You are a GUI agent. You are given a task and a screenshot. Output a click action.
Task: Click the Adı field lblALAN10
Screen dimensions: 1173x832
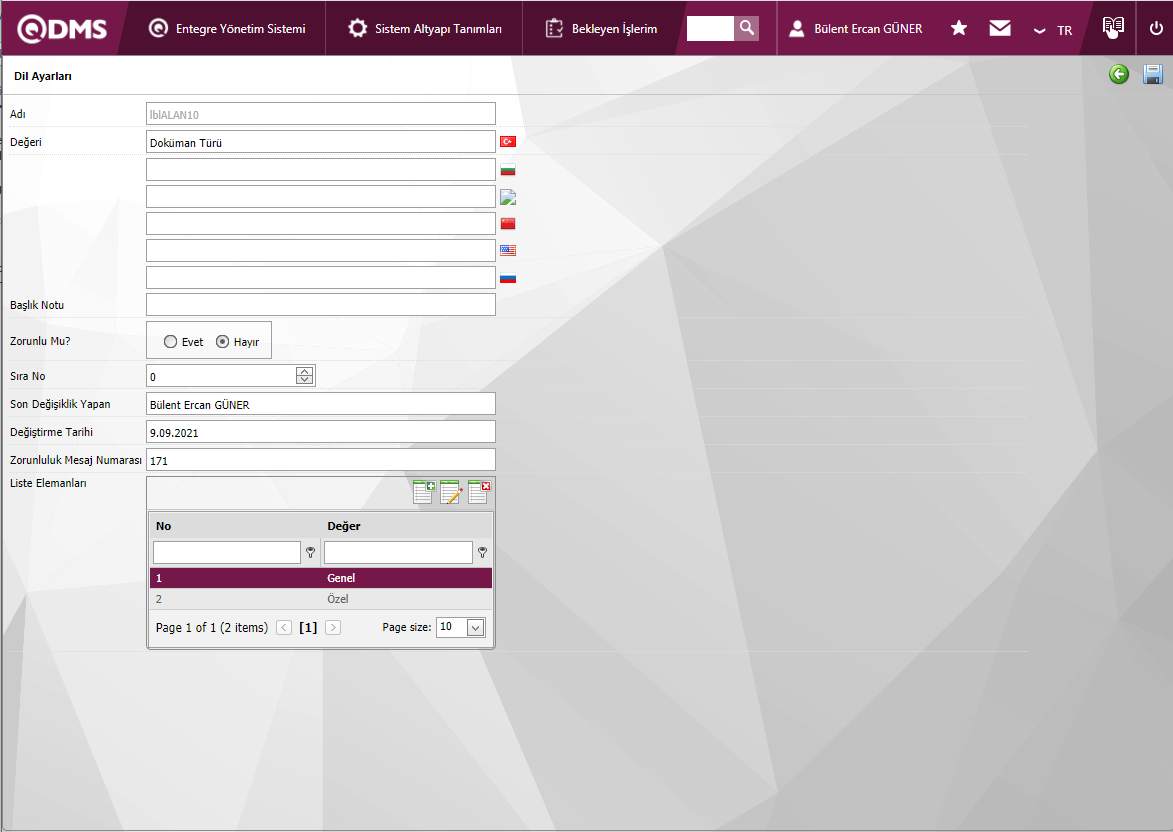coord(321,114)
